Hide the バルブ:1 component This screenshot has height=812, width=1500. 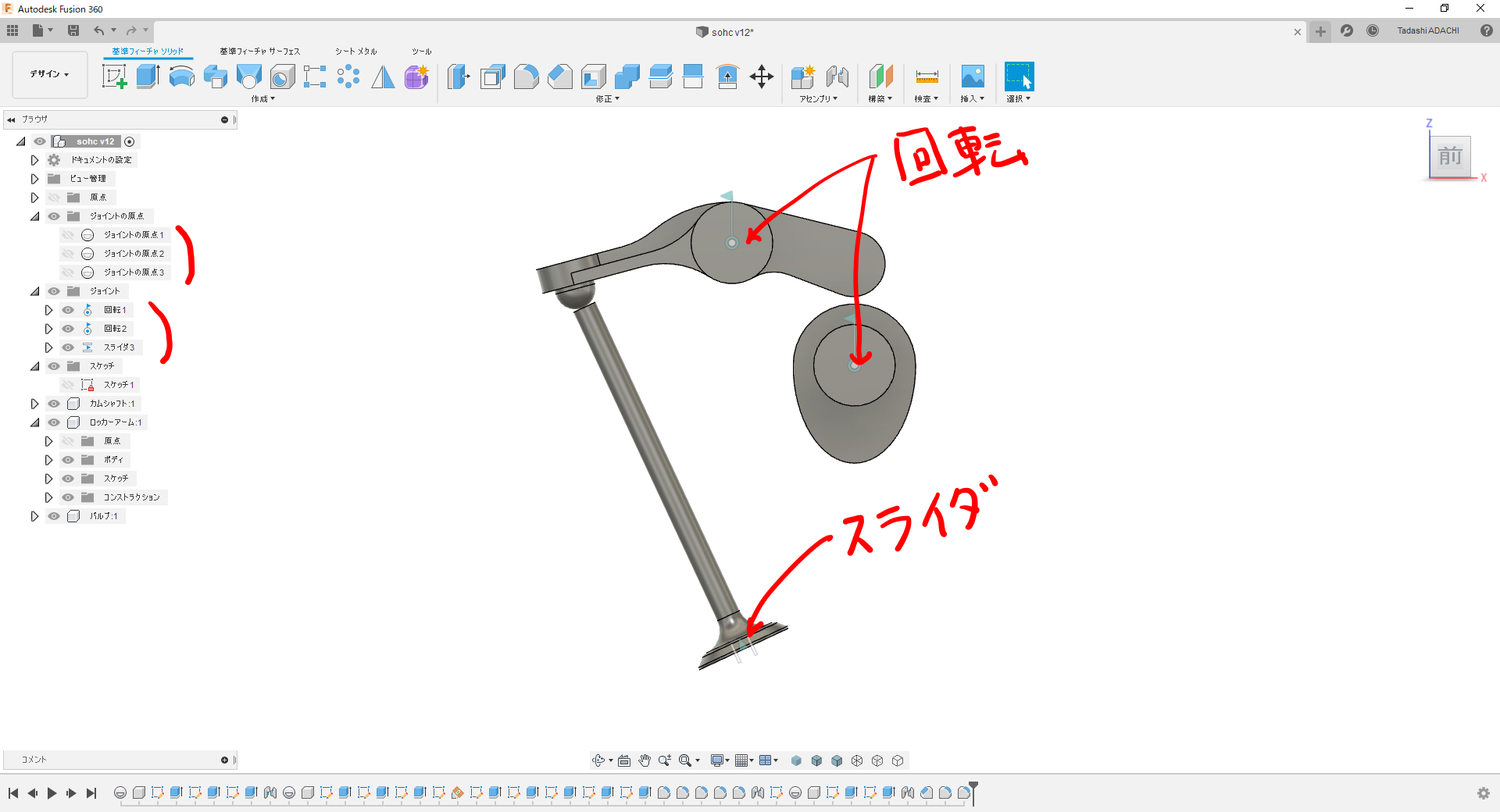point(54,516)
